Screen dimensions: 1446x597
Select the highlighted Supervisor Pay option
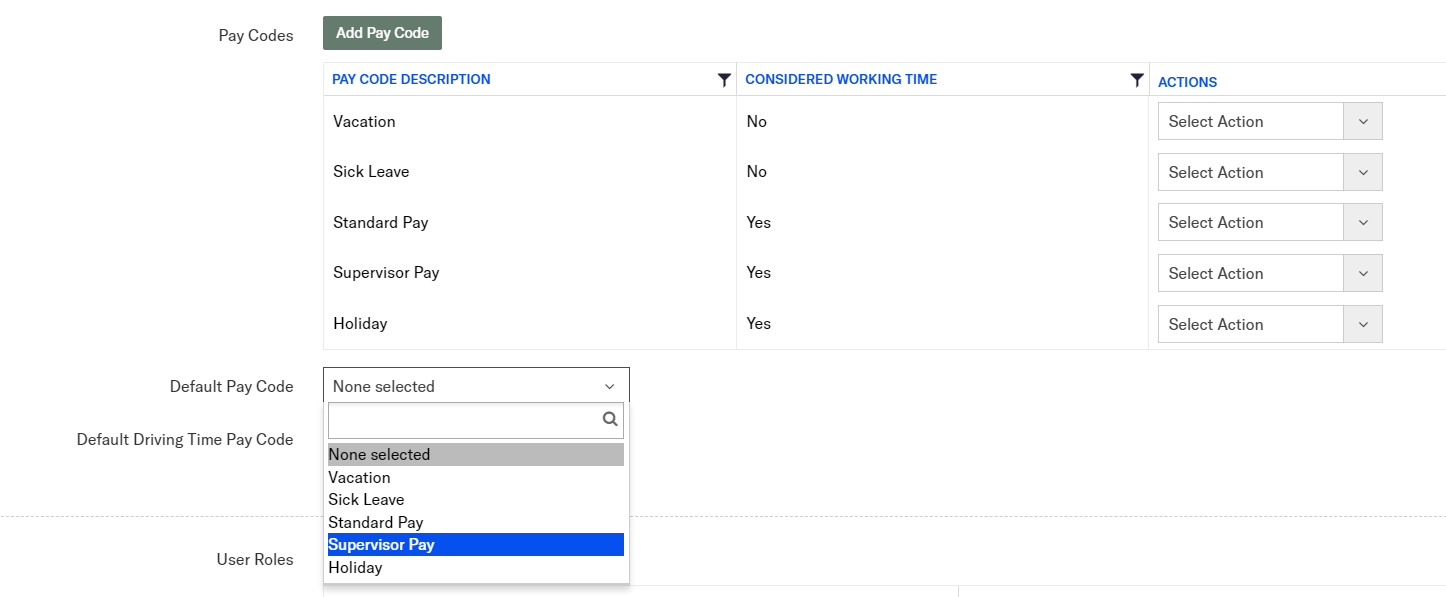pyautogui.click(x=381, y=545)
